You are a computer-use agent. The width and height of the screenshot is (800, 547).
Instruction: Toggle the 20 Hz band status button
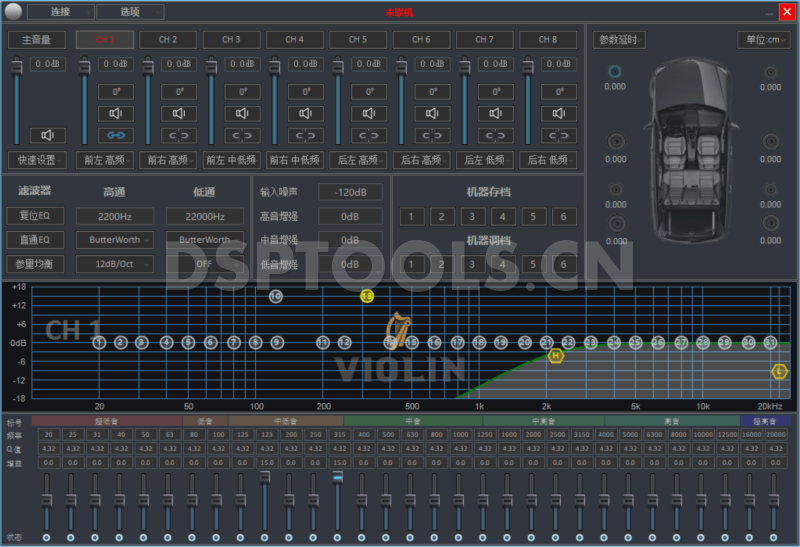tap(47, 538)
